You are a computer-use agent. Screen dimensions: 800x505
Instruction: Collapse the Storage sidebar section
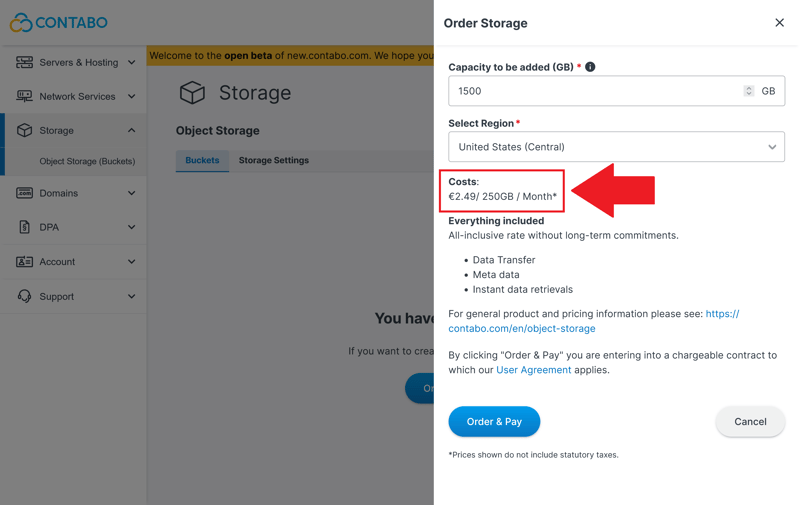[131, 130]
